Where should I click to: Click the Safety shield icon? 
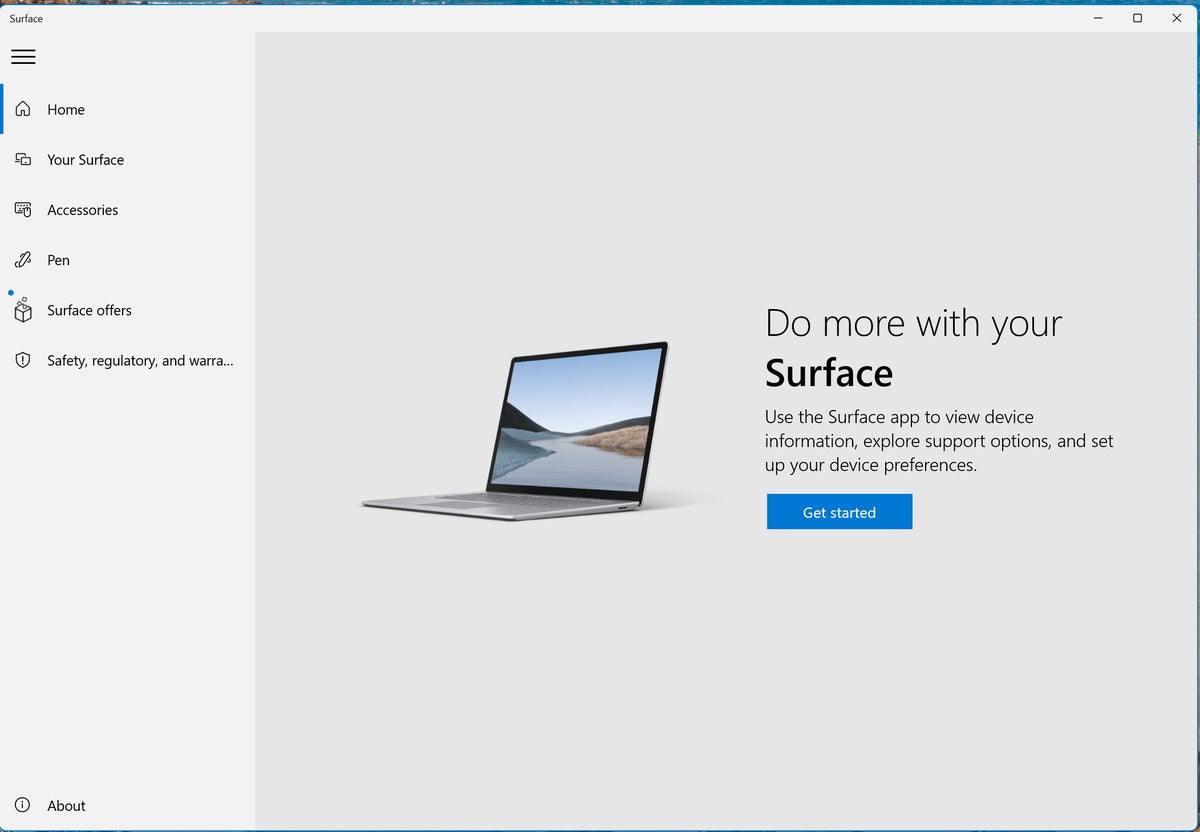(23, 360)
